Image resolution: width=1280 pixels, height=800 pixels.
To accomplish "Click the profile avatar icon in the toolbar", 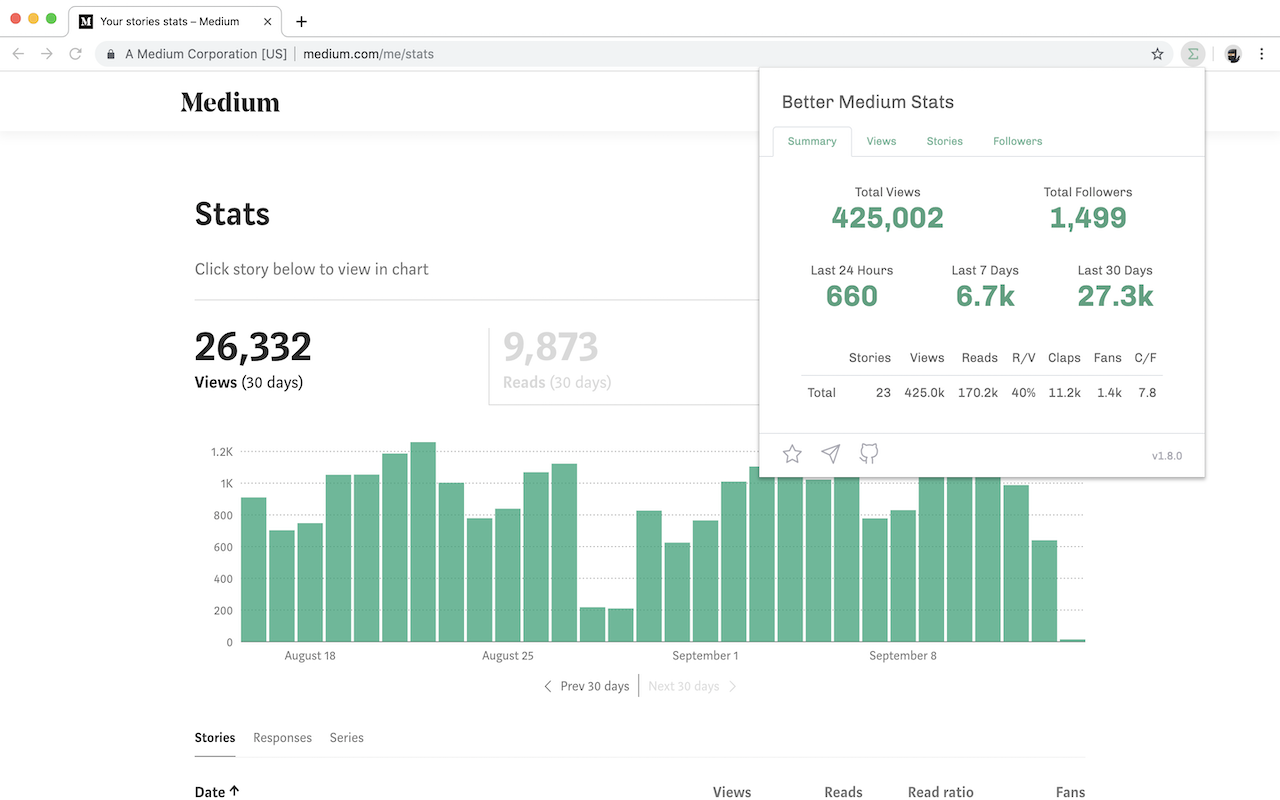I will 1233,54.
